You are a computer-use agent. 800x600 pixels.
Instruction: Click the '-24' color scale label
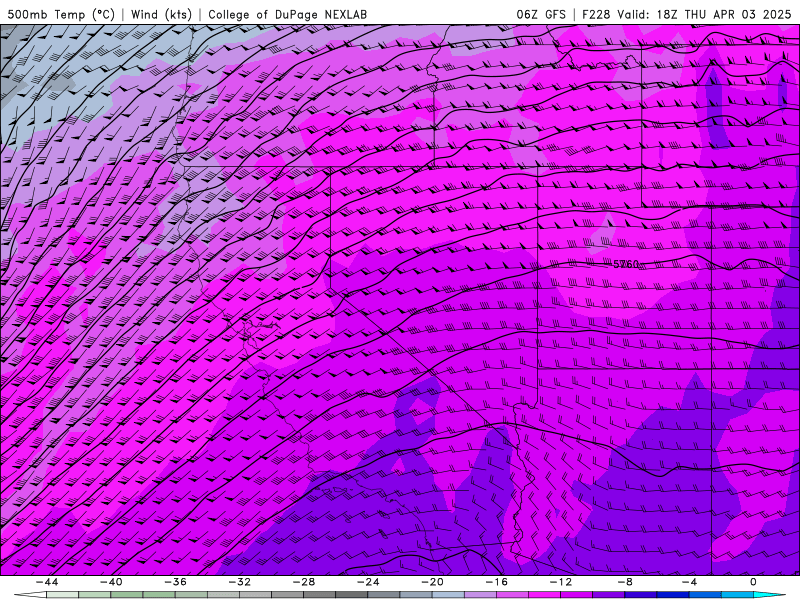click(368, 582)
